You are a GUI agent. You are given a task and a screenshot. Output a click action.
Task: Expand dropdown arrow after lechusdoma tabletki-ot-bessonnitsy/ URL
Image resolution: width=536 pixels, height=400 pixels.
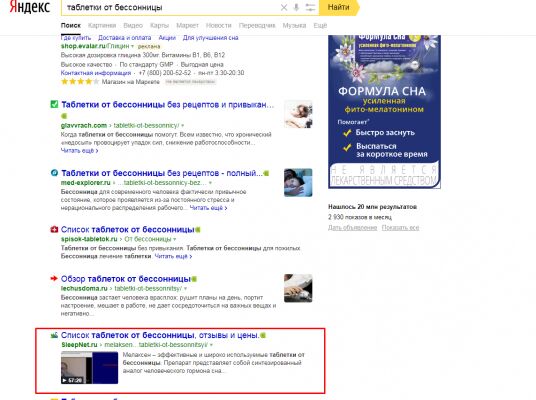(185, 289)
